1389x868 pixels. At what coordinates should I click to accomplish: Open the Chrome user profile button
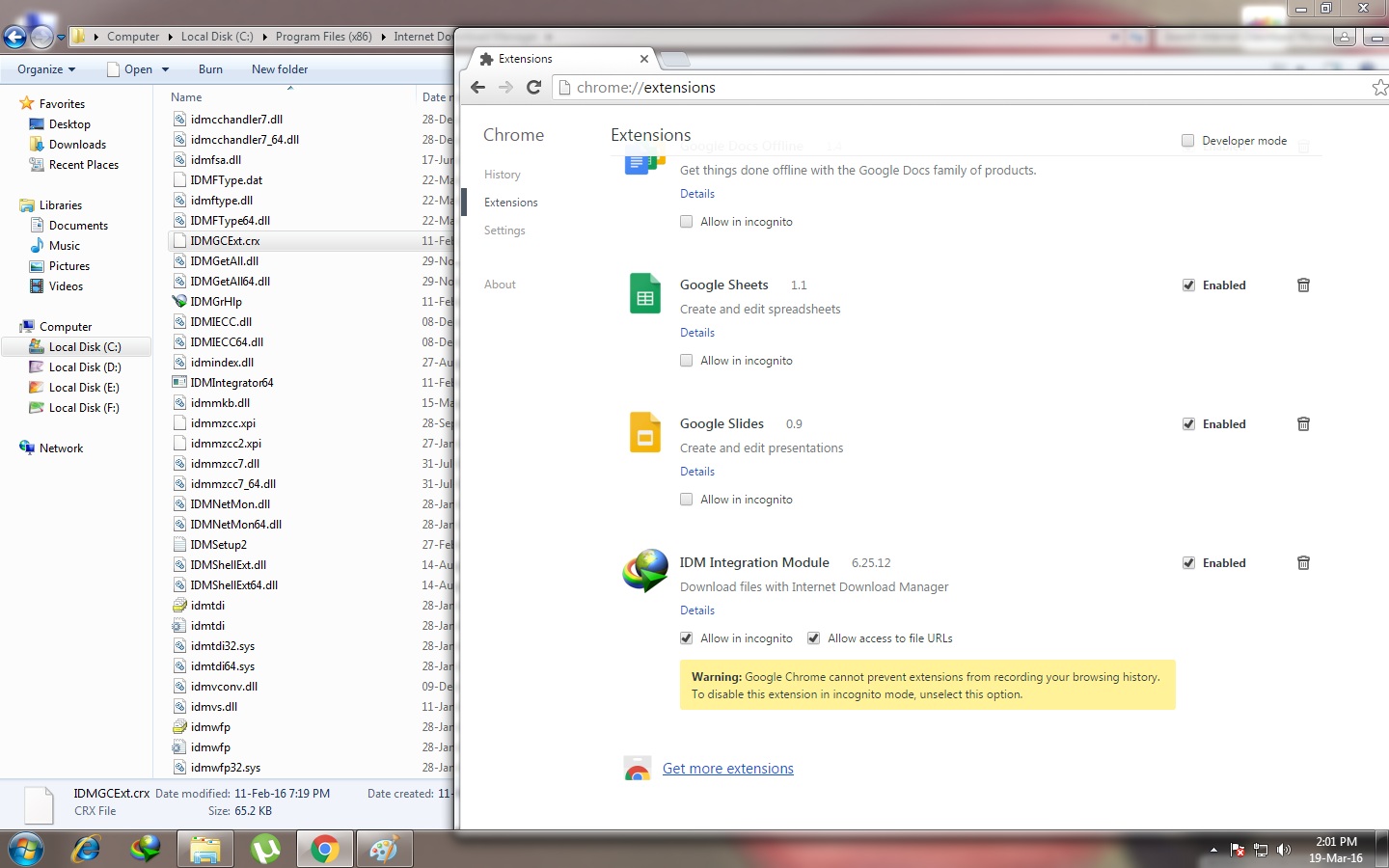pyautogui.click(x=1345, y=37)
